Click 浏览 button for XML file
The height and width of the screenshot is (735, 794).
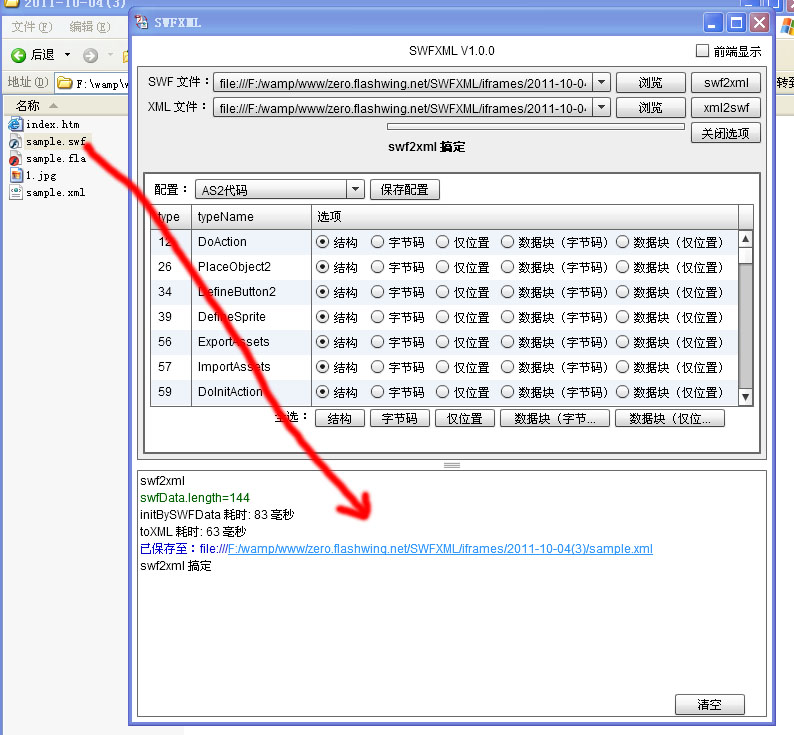(x=651, y=107)
